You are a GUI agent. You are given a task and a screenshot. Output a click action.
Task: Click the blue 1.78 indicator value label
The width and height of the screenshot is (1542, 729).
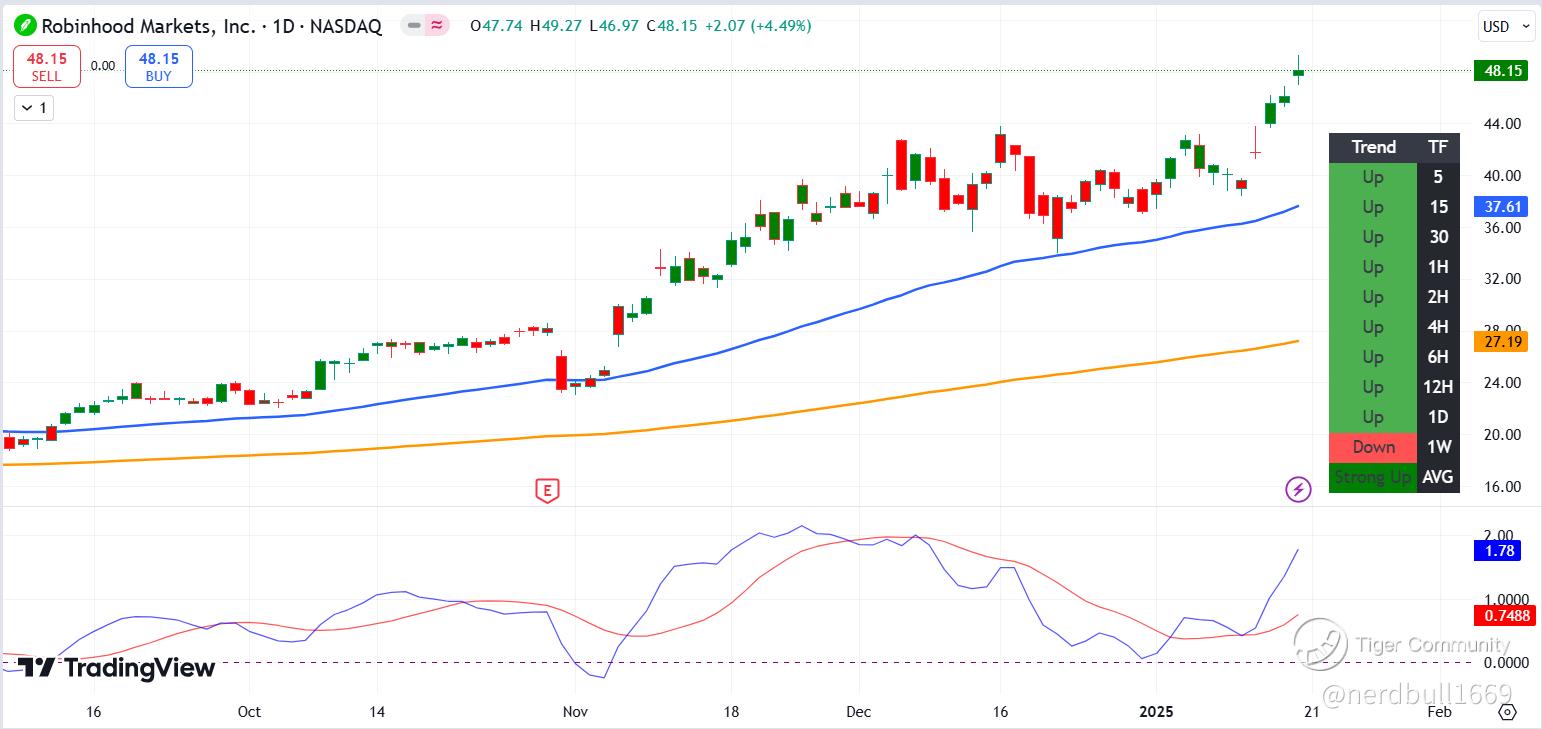pos(1498,550)
